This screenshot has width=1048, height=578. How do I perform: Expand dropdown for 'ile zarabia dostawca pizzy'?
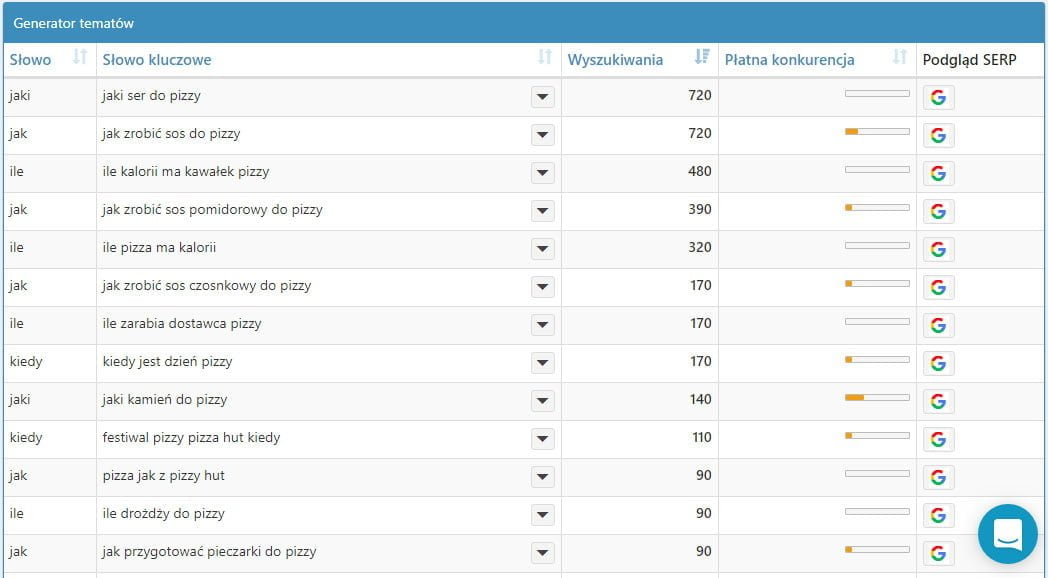(x=542, y=325)
